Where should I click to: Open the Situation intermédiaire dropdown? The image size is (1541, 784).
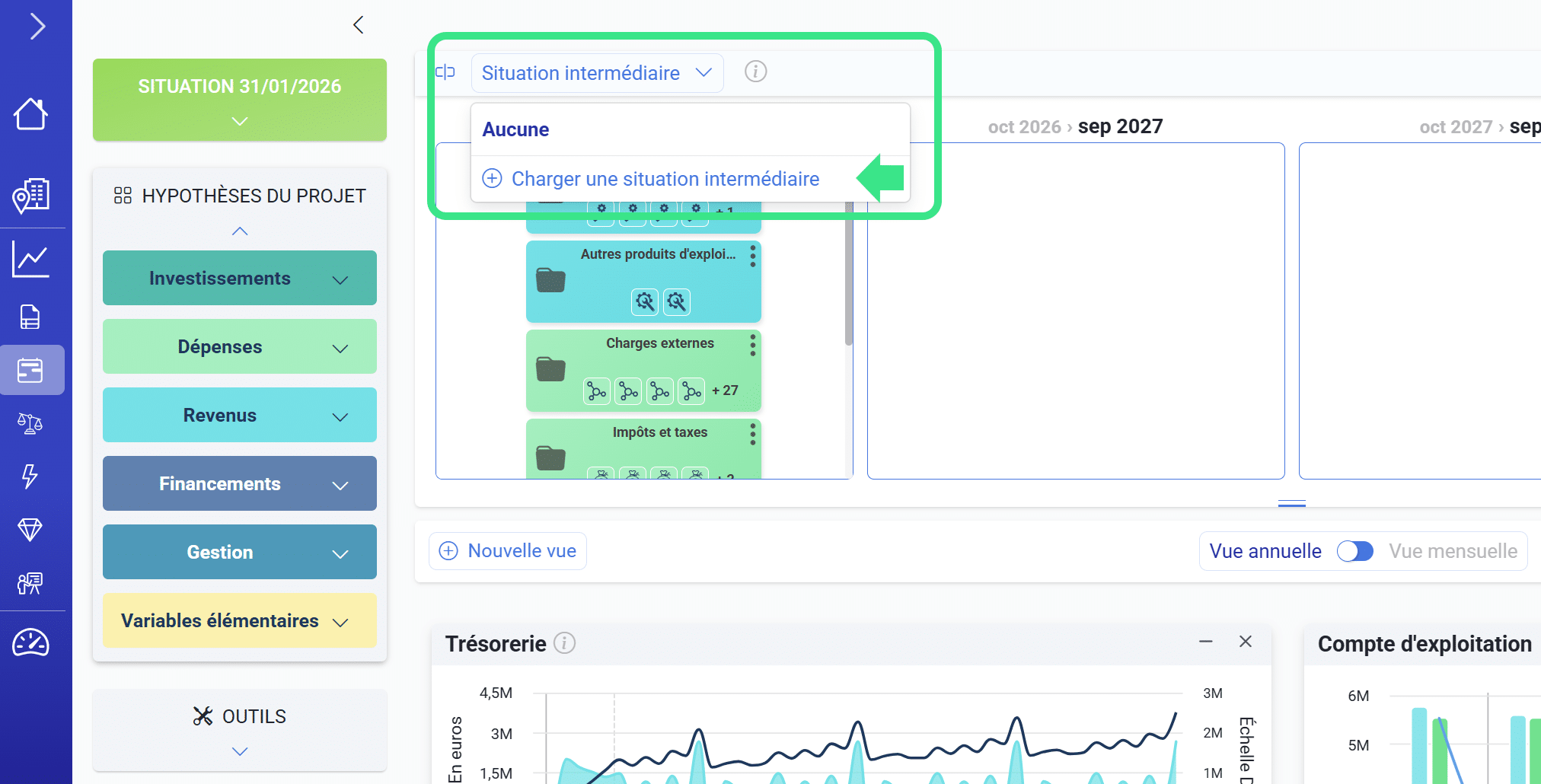point(597,73)
